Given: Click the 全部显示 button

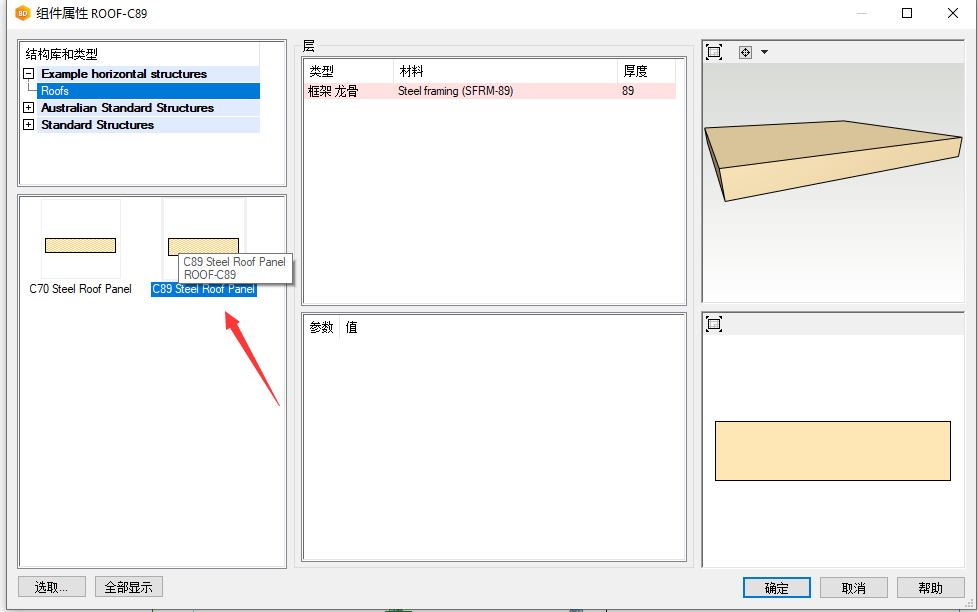Looking at the screenshot, I should click(128, 587).
